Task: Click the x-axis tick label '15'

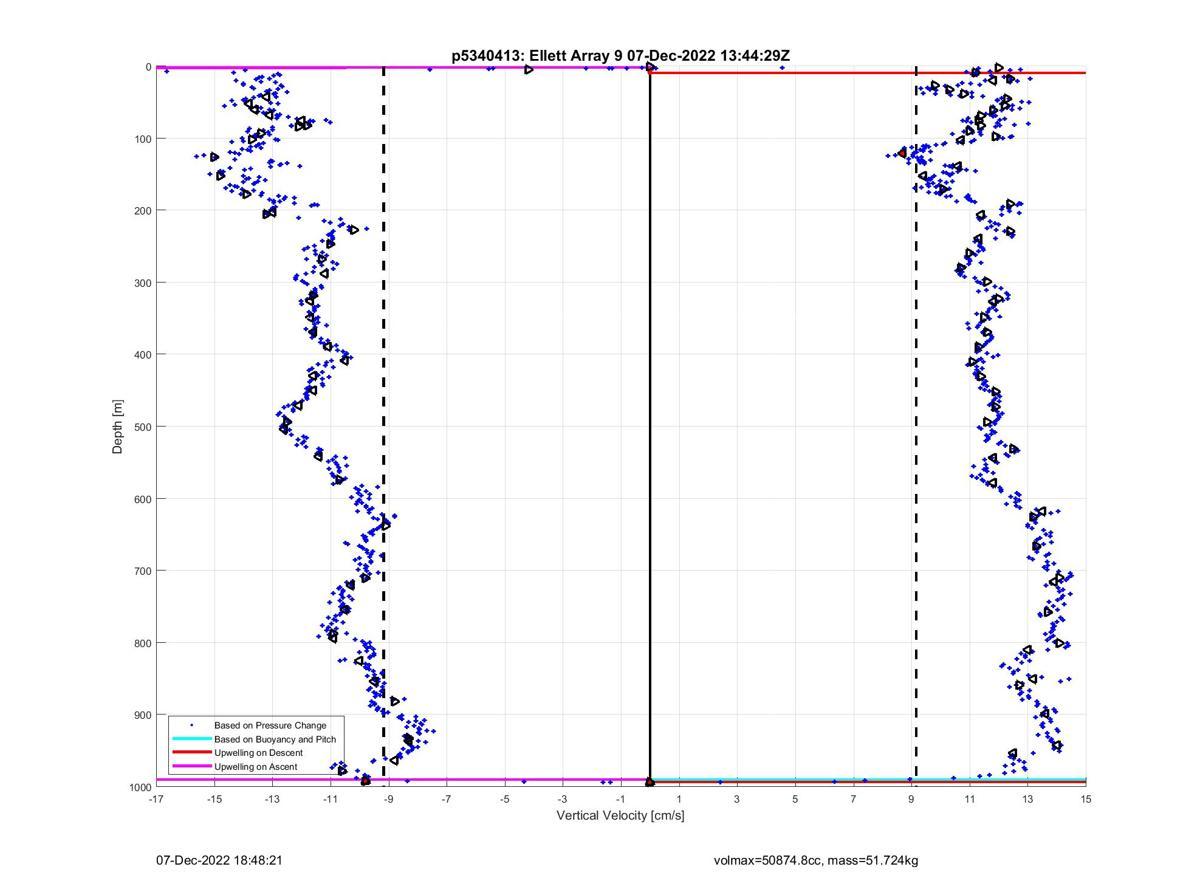Action: pos(1086,799)
